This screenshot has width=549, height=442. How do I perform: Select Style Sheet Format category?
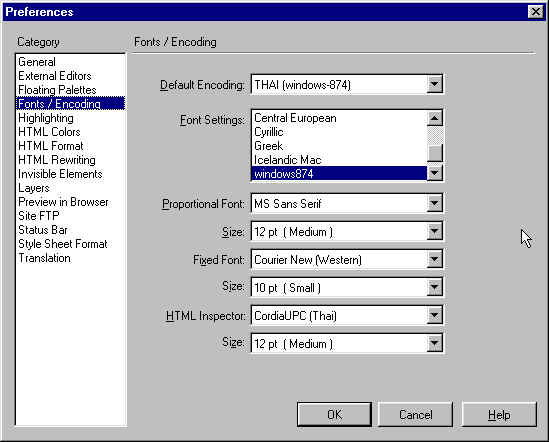point(70,244)
